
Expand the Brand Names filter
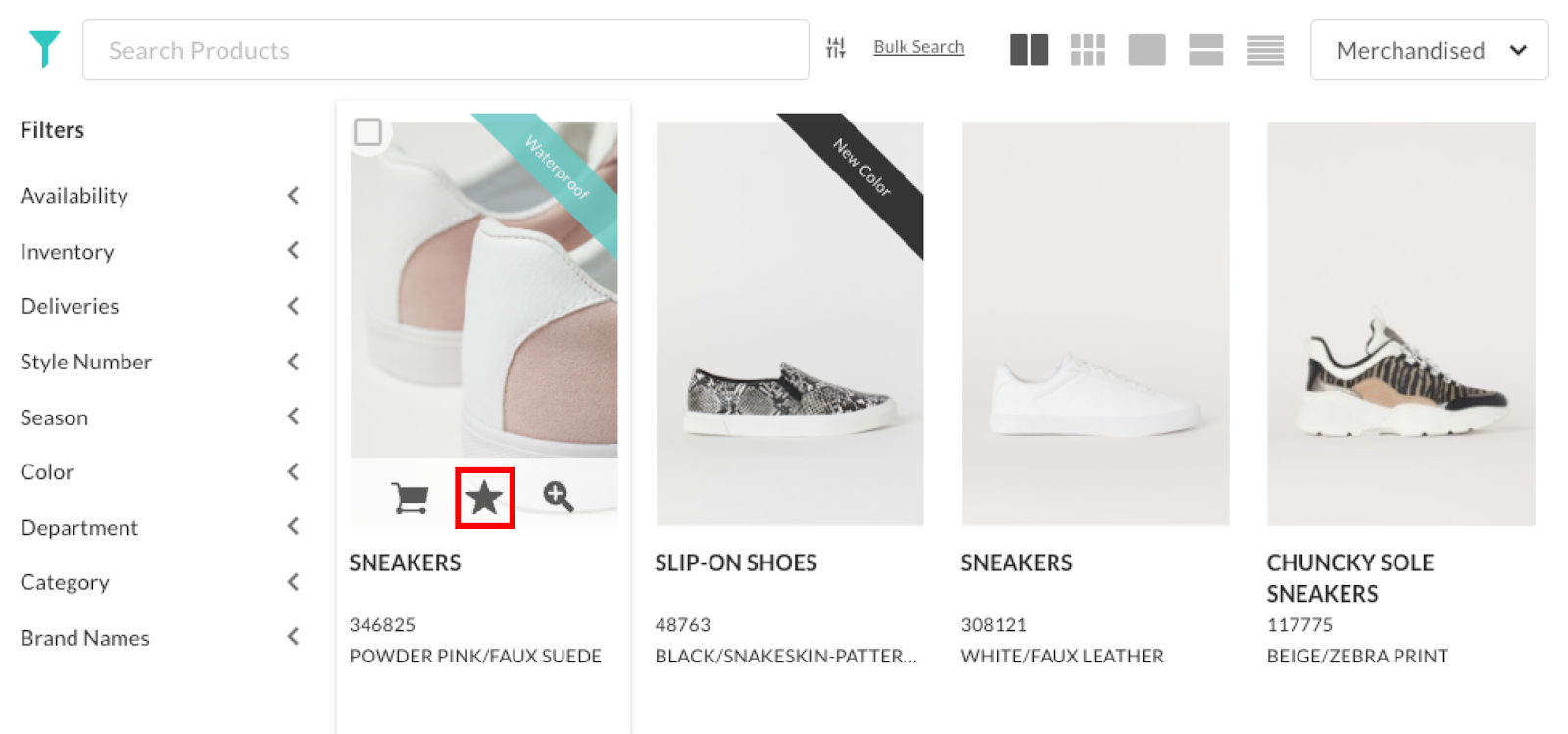coord(292,638)
